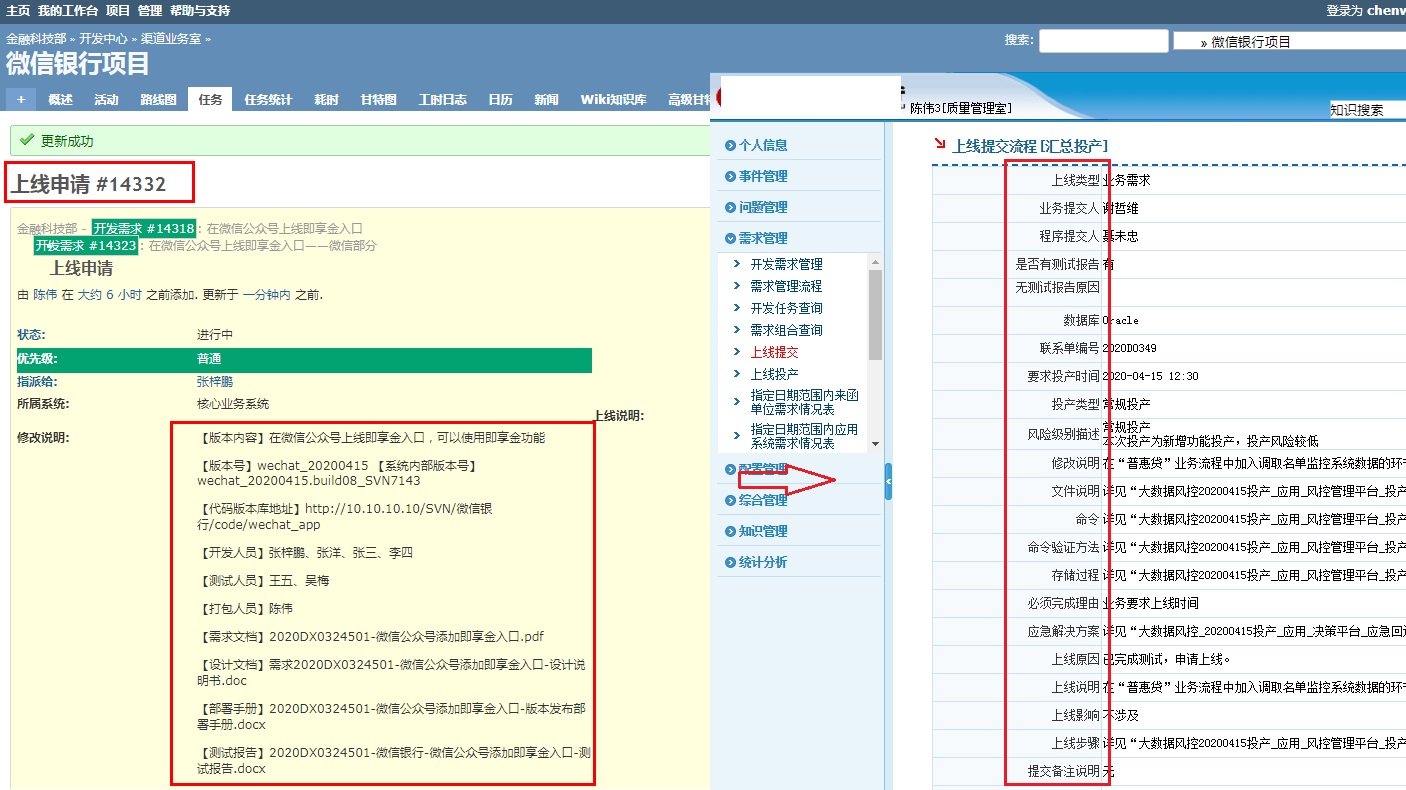Switch to the 日历 tab
Screen dimensions: 1406x790
click(500, 99)
